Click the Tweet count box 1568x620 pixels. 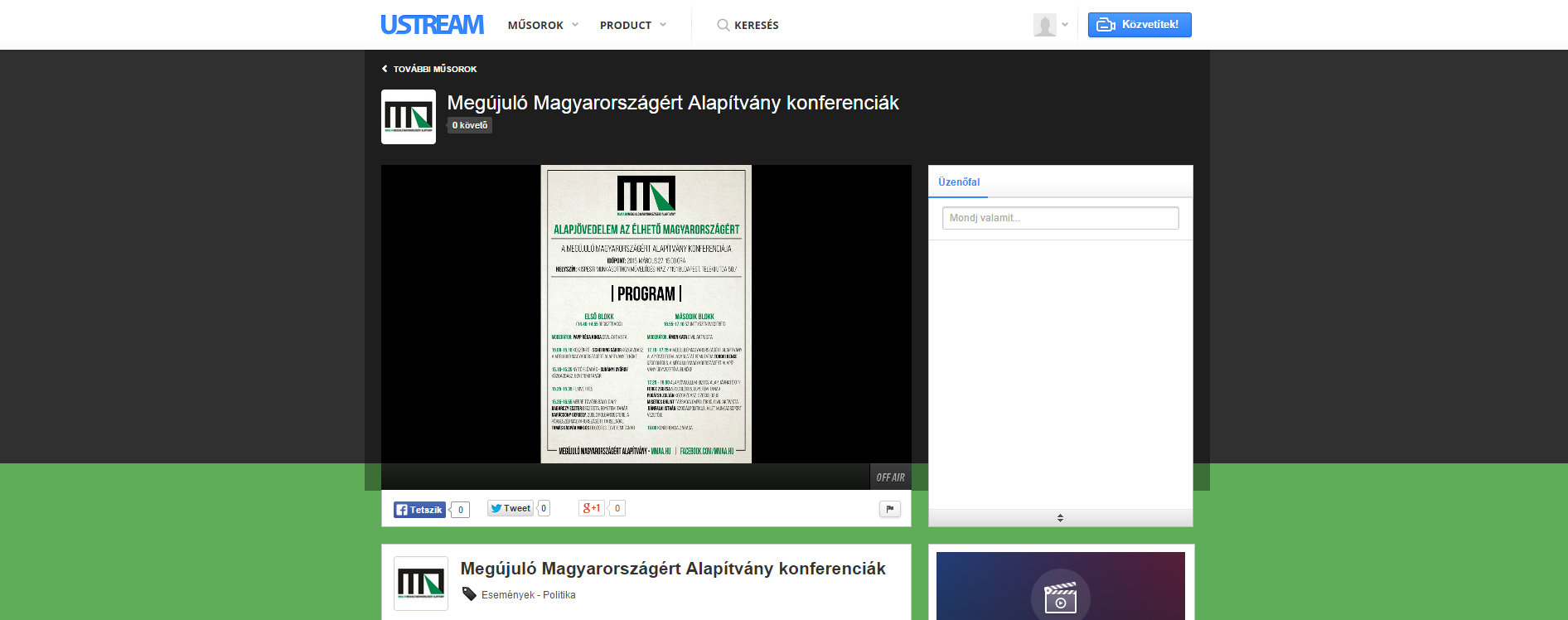[x=544, y=509]
